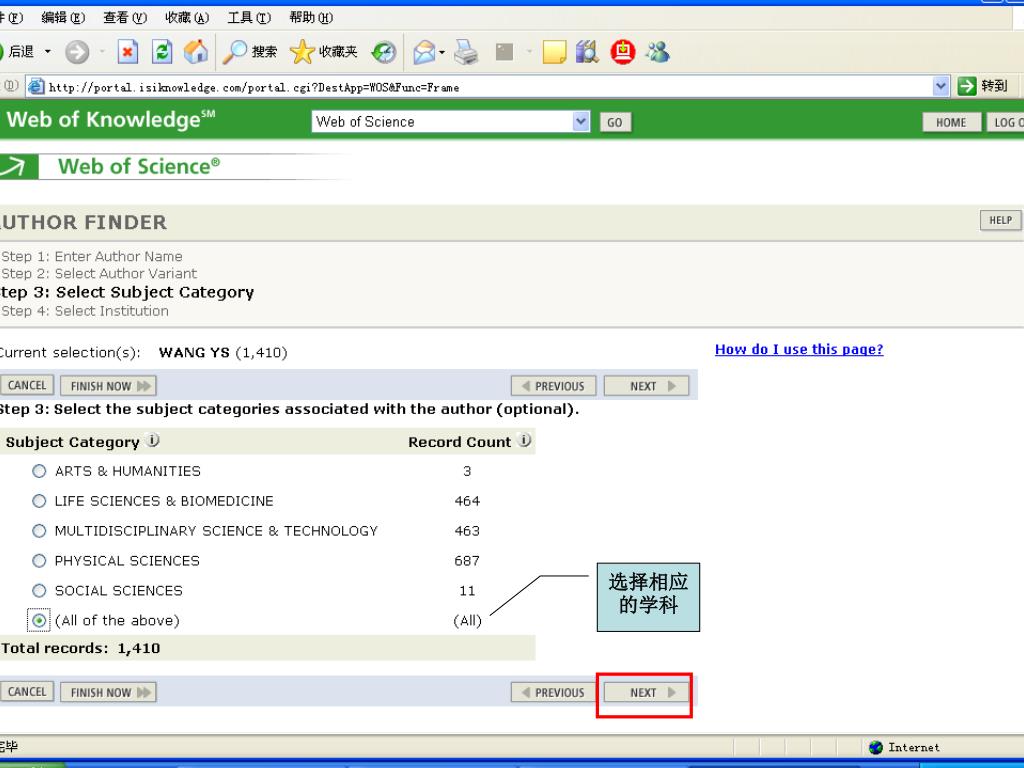Viewport: 1024px width, 768px height.
Task: Open the Research books-and-magnifier icon
Action: [x=587, y=52]
